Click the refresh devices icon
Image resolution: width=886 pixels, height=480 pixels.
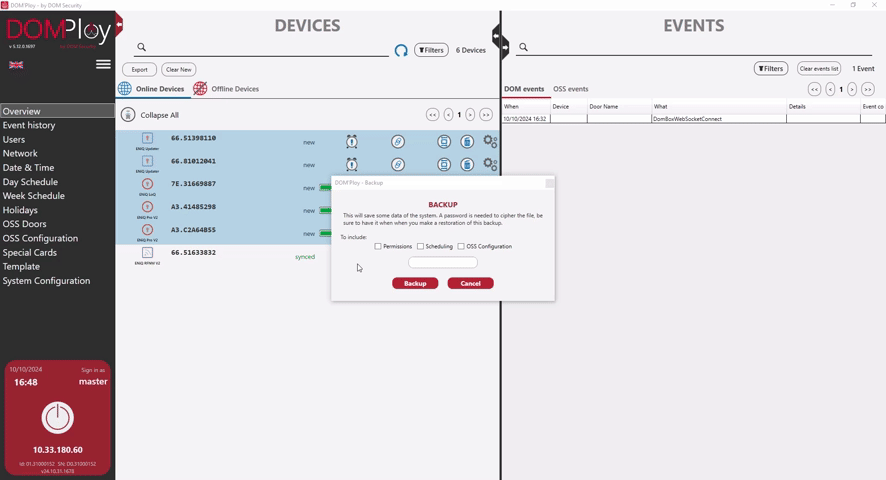point(401,51)
